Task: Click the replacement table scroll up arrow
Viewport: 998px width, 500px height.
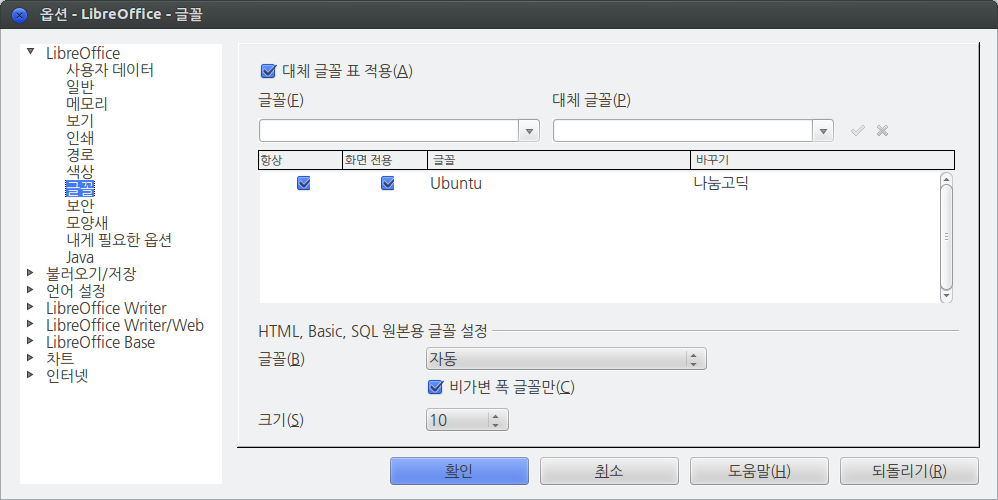Action: 946,178
